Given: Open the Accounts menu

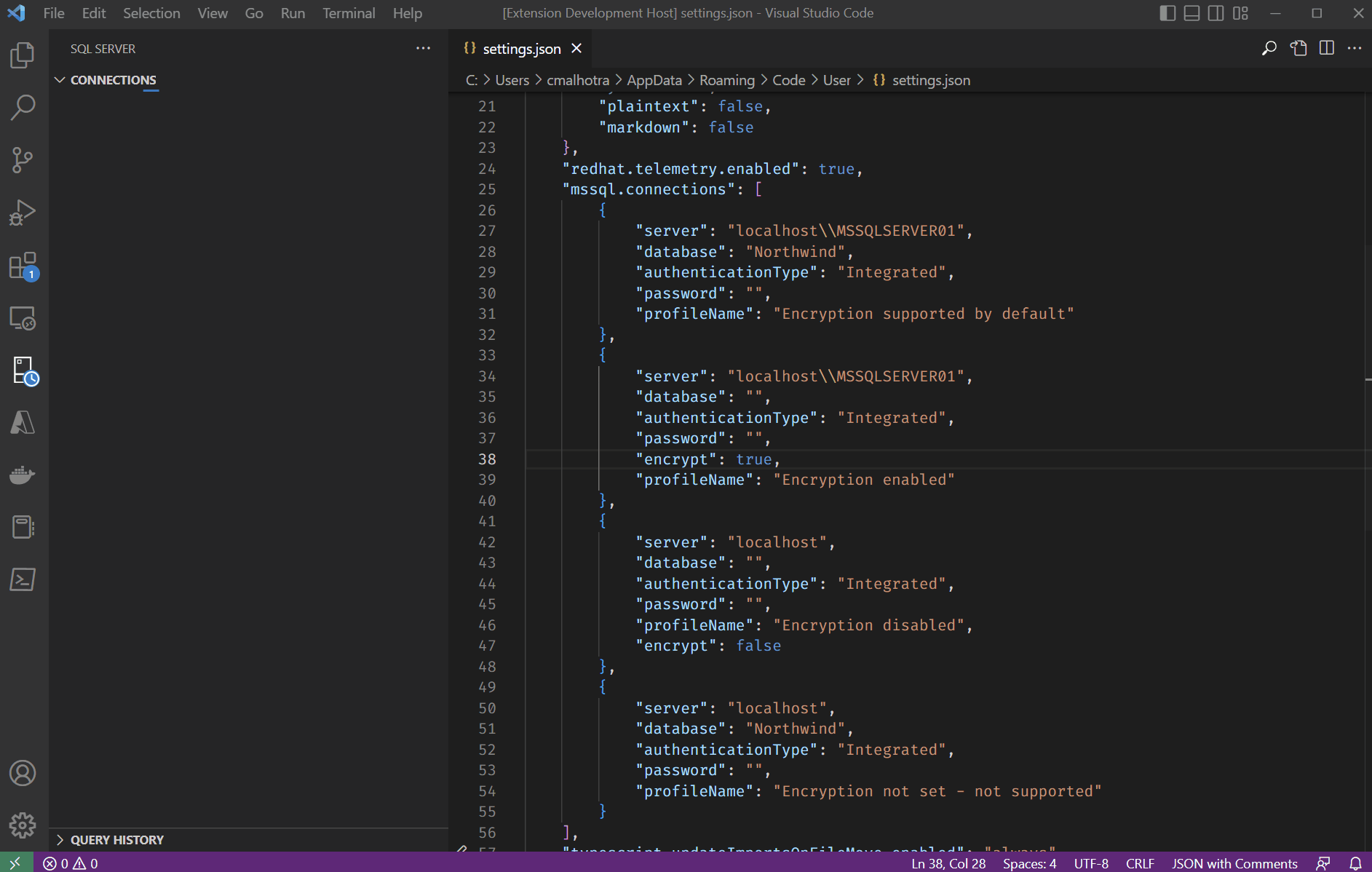Looking at the screenshot, I should [x=23, y=773].
